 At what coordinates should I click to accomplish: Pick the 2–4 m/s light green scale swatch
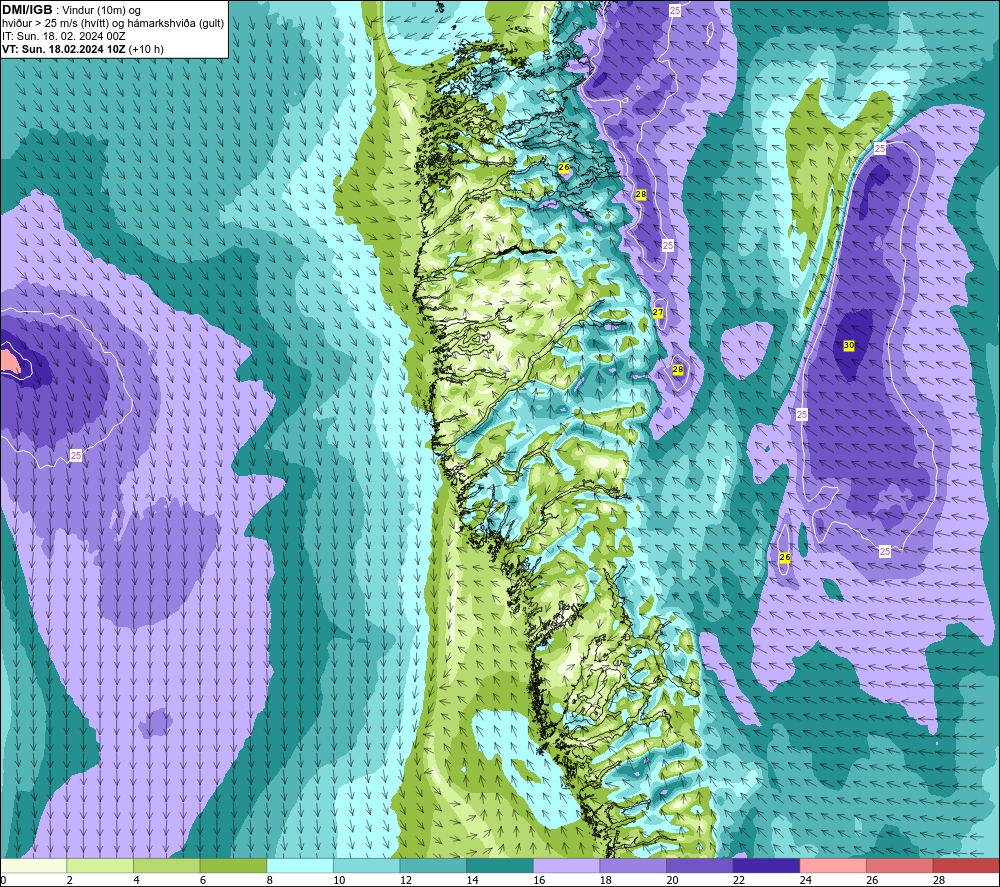100,866
